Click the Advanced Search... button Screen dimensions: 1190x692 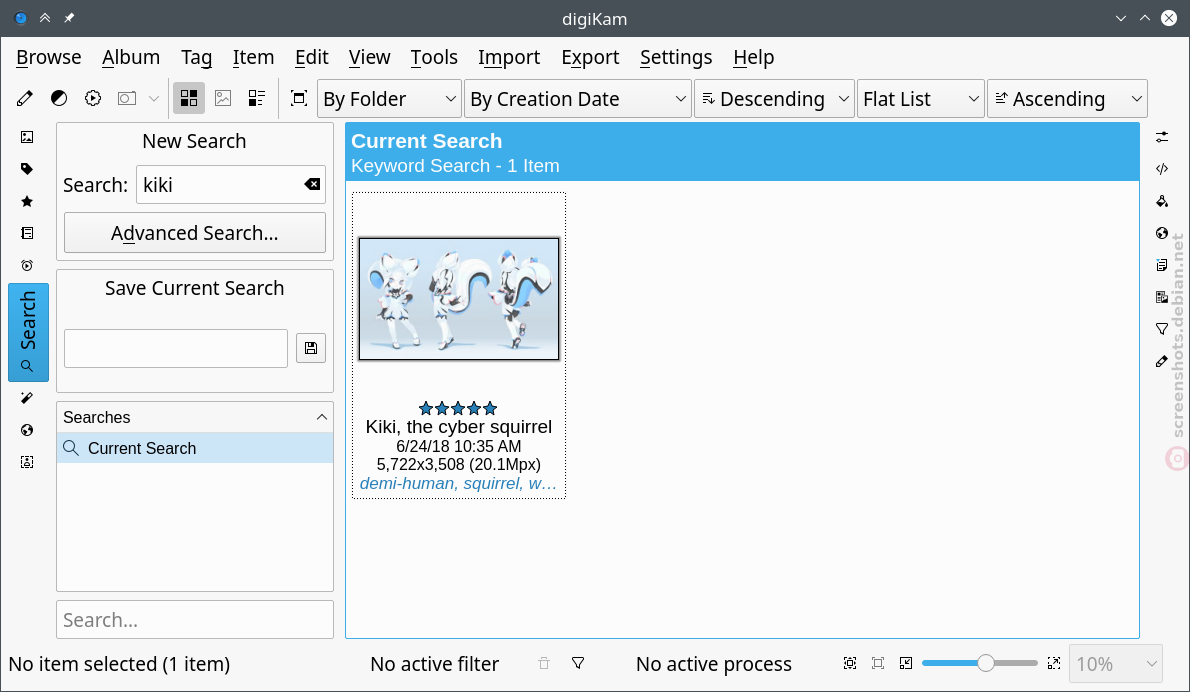click(x=195, y=233)
